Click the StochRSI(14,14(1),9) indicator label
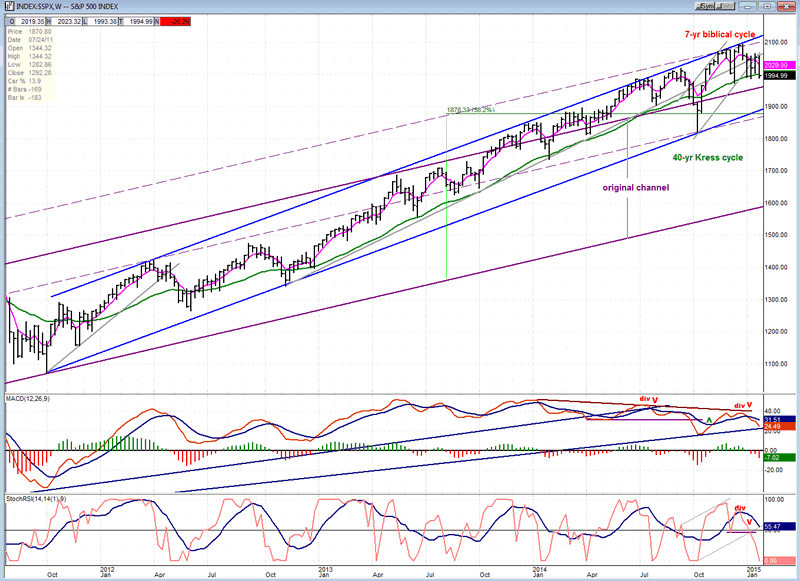The height and width of the screenshot is (581, 800). point(36,498)
